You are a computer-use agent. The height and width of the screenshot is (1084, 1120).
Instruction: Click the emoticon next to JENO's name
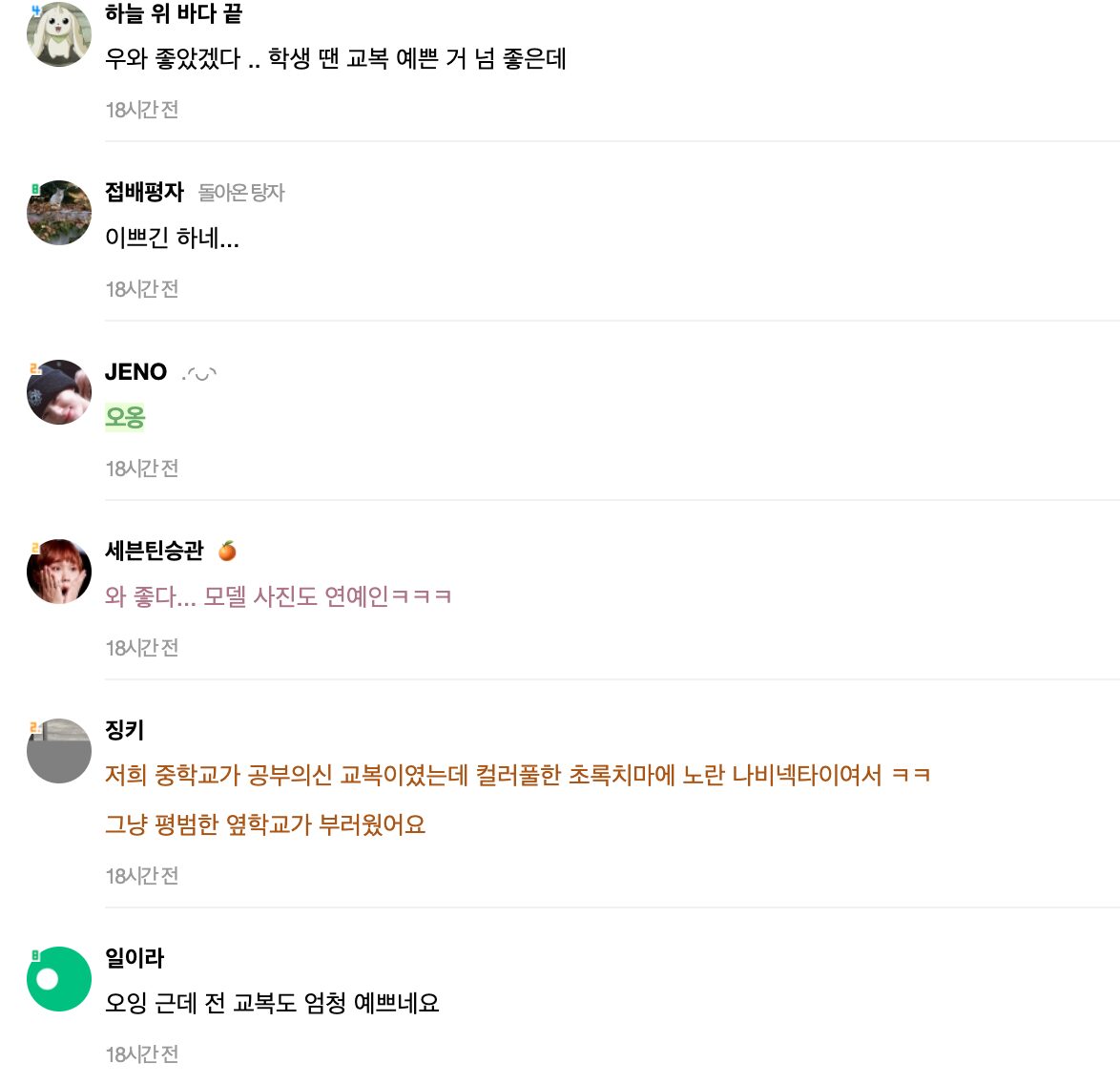click(x=198, y=373)
